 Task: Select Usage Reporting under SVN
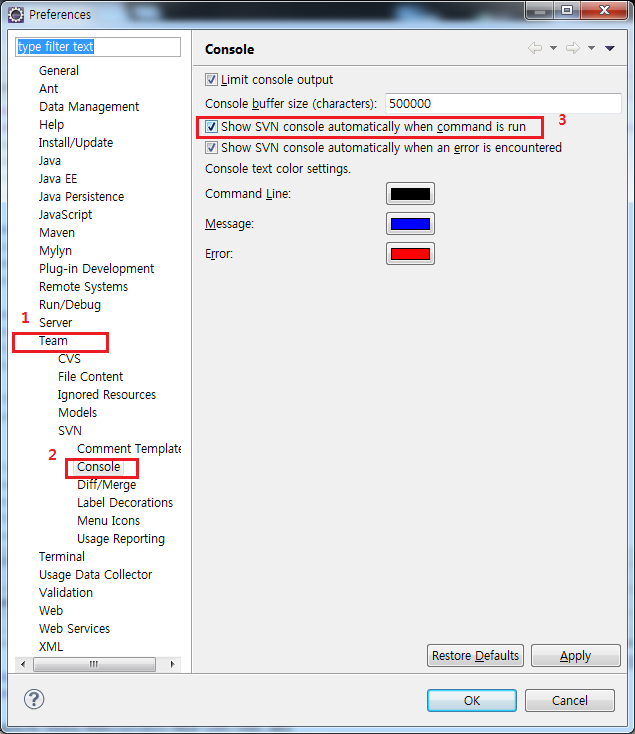(121, 539)
